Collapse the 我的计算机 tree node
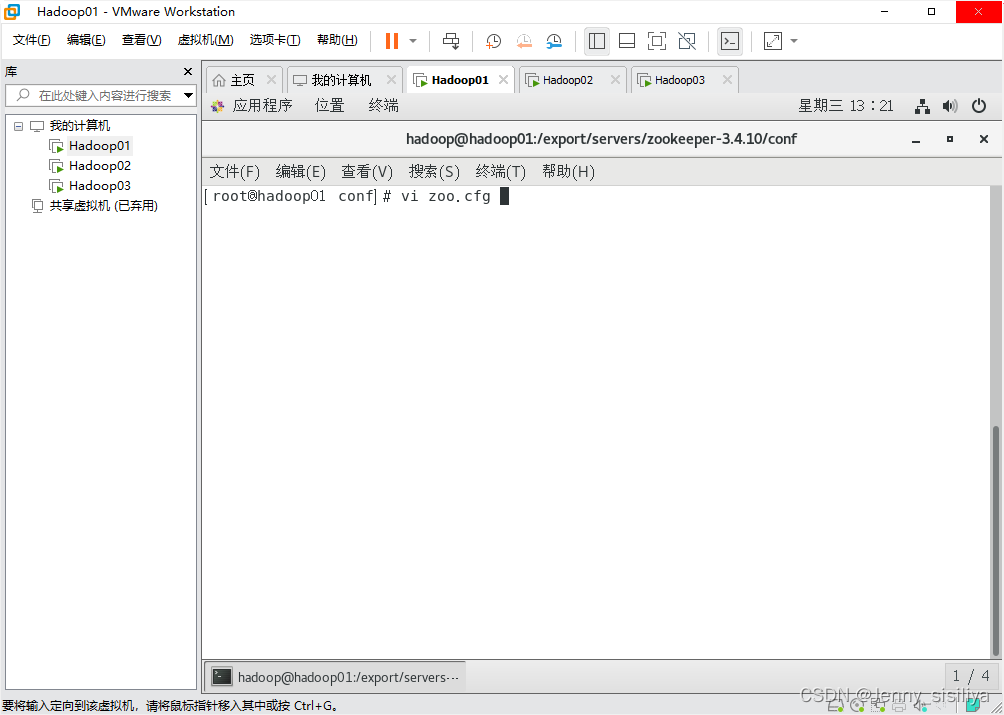The width and height of the screenshot is (1004, 715). click(x=18, y=126)
